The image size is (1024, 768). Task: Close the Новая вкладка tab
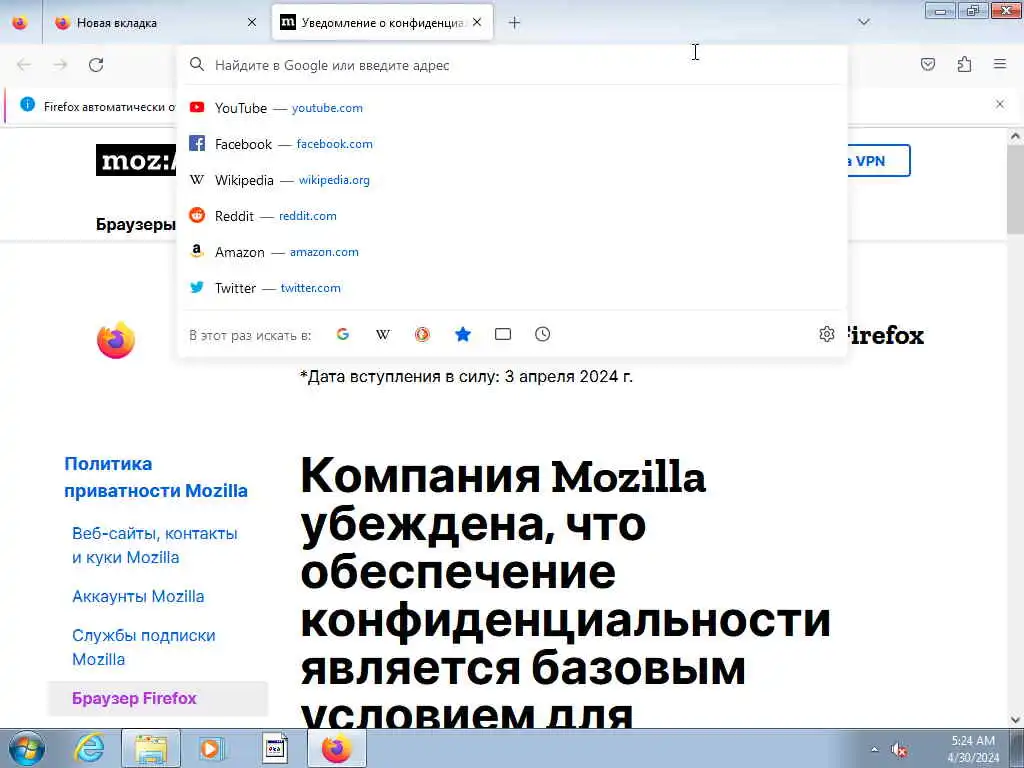(x=252, y=23)
